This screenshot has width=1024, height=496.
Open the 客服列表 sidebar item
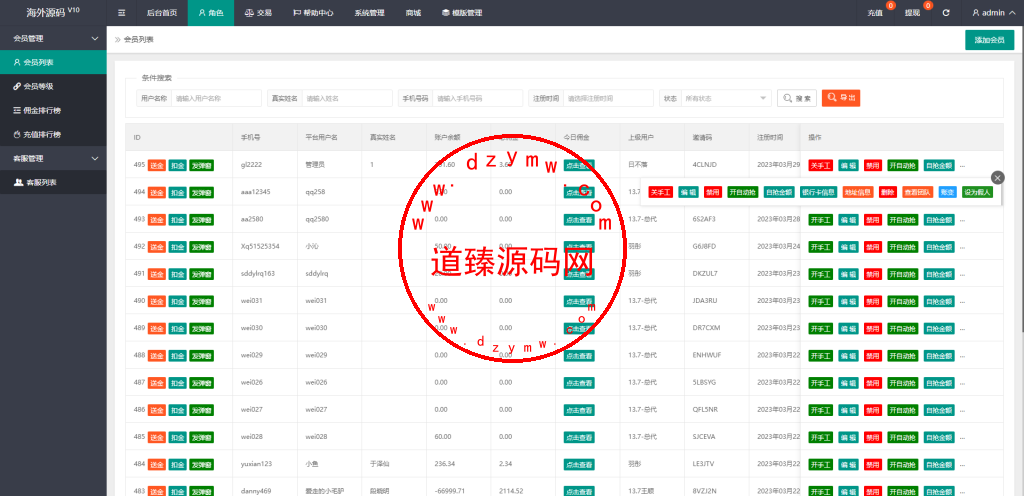tap(53, 182)
